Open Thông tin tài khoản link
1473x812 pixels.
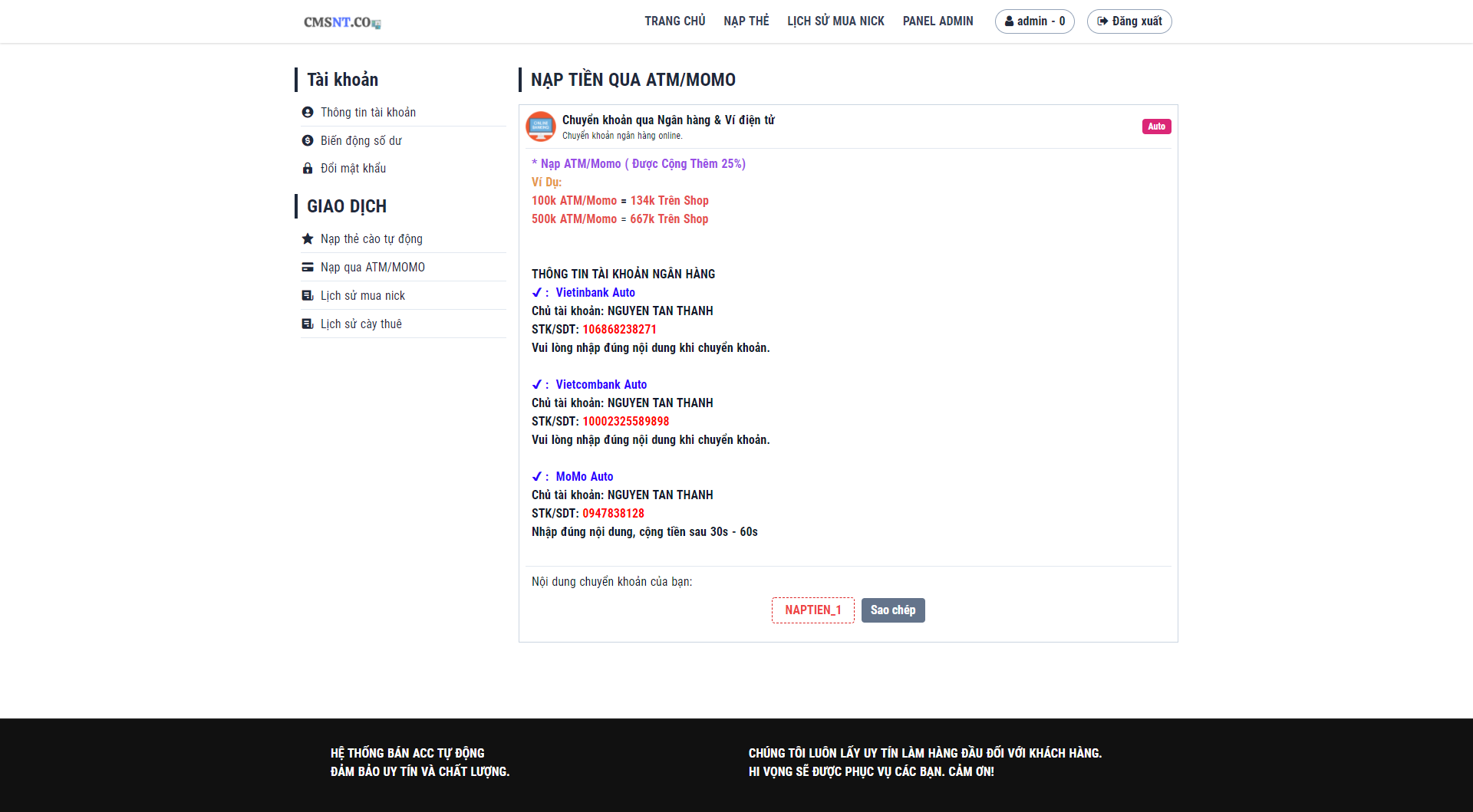tap(368, 113)
